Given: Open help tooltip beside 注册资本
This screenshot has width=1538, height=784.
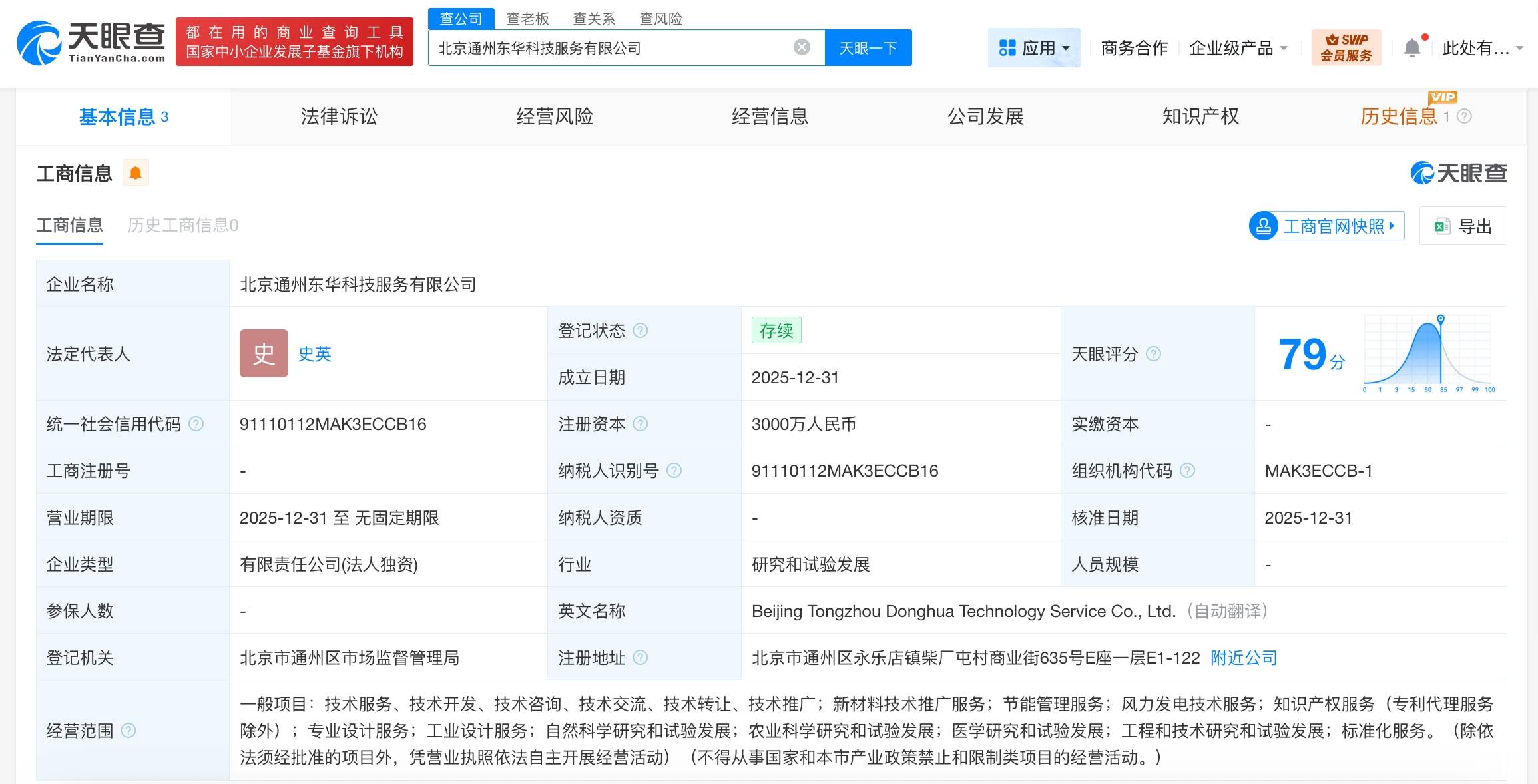Looking at the screenshot, I should [x=641, y=424].
